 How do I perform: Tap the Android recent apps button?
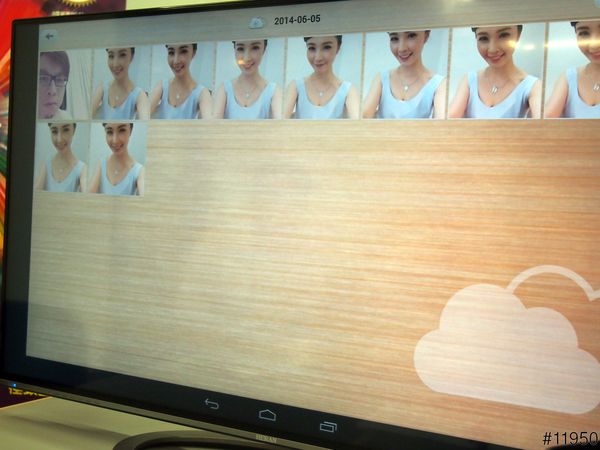point(328,427)
